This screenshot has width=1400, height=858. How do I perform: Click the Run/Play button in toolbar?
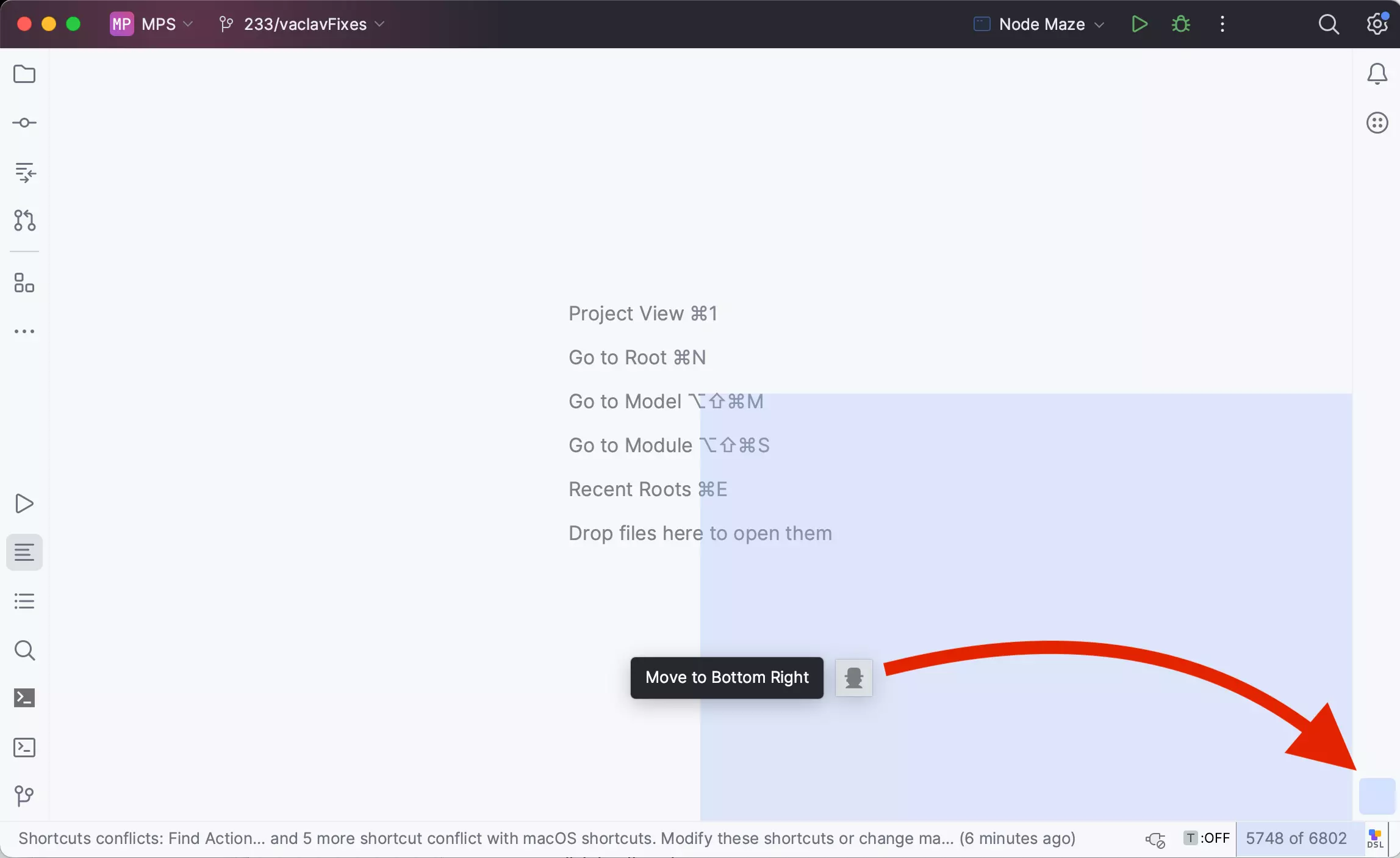coord(1139,24)
